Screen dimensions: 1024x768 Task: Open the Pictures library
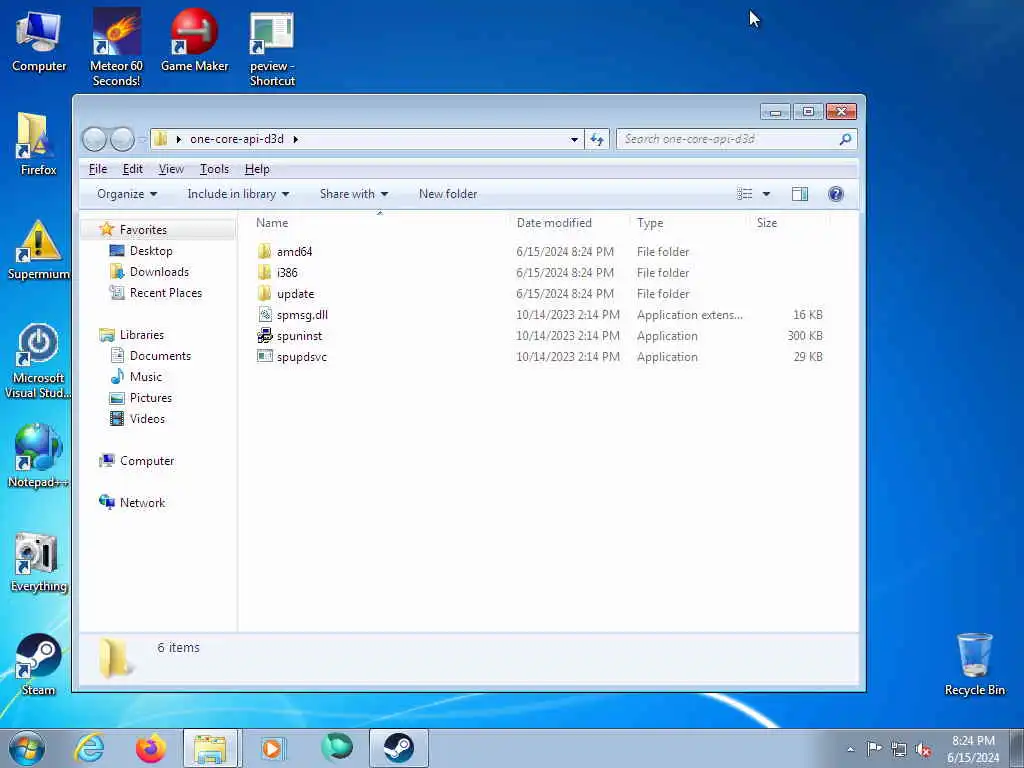pos(151,398)
